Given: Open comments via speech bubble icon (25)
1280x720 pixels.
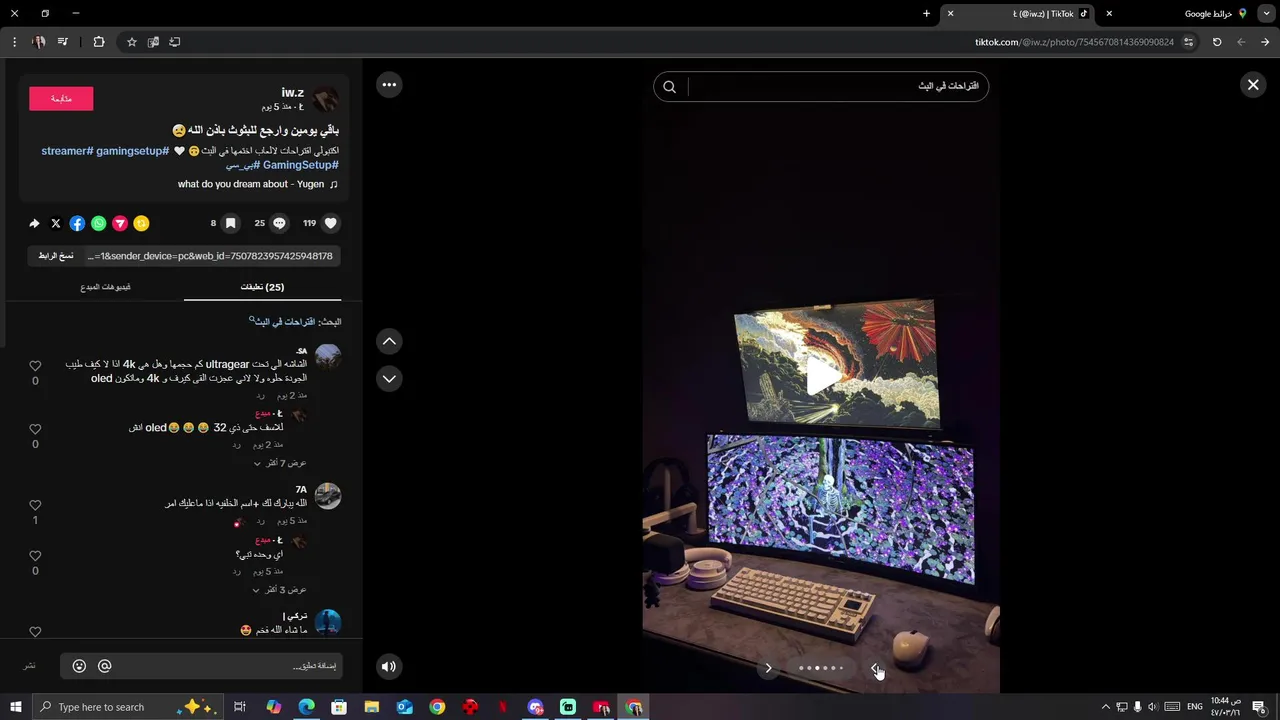Looking at the screenshot, I should pyautogui.click(x=280, y=223).
